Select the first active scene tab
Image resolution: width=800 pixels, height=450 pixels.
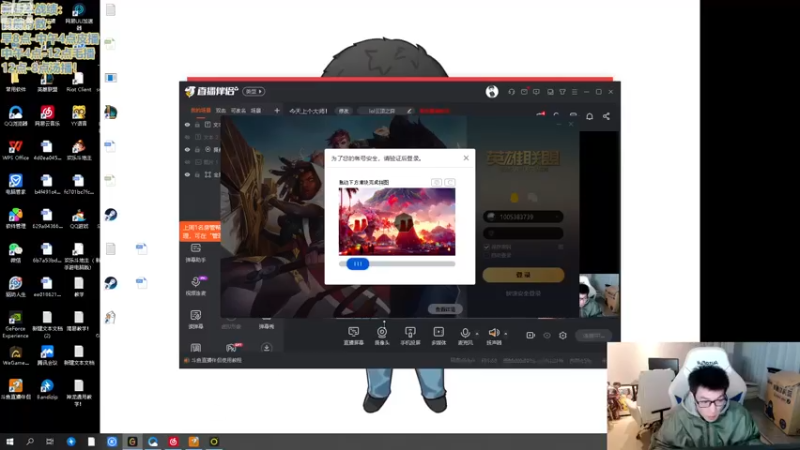click(x=201, y=110)
